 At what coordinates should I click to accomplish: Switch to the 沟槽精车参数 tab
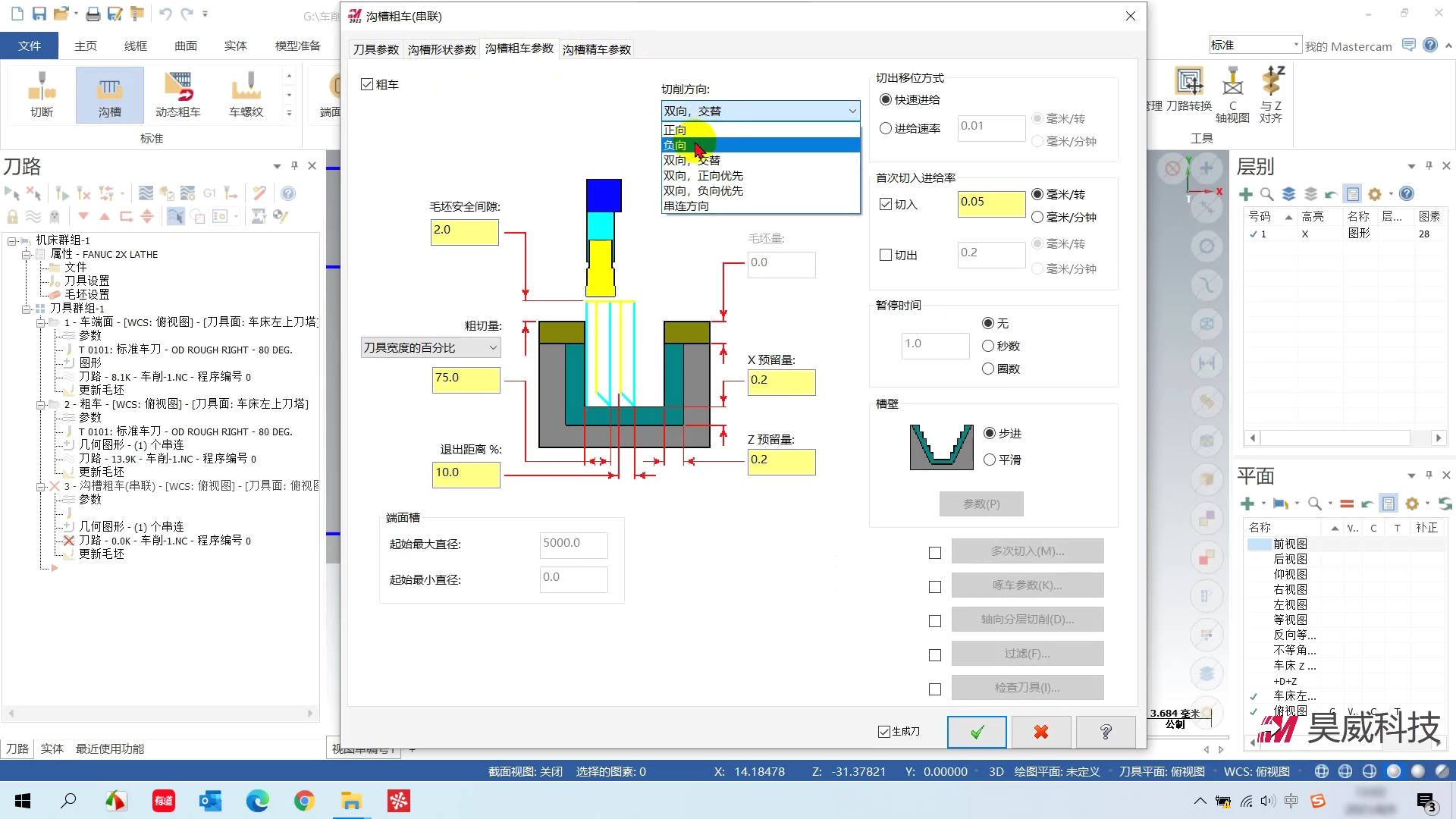(x=596, y=49)
